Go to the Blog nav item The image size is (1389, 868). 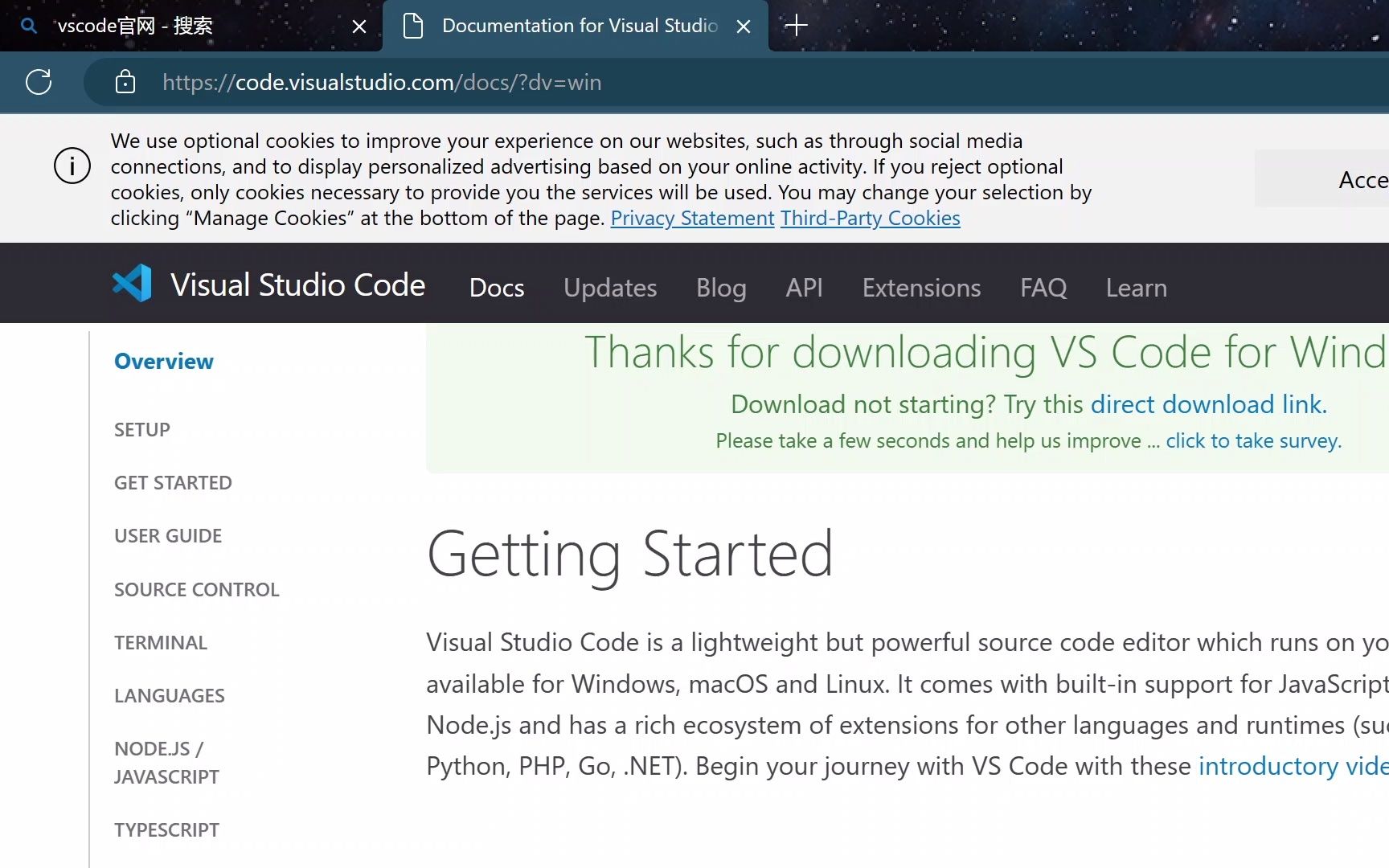point(721,288)
